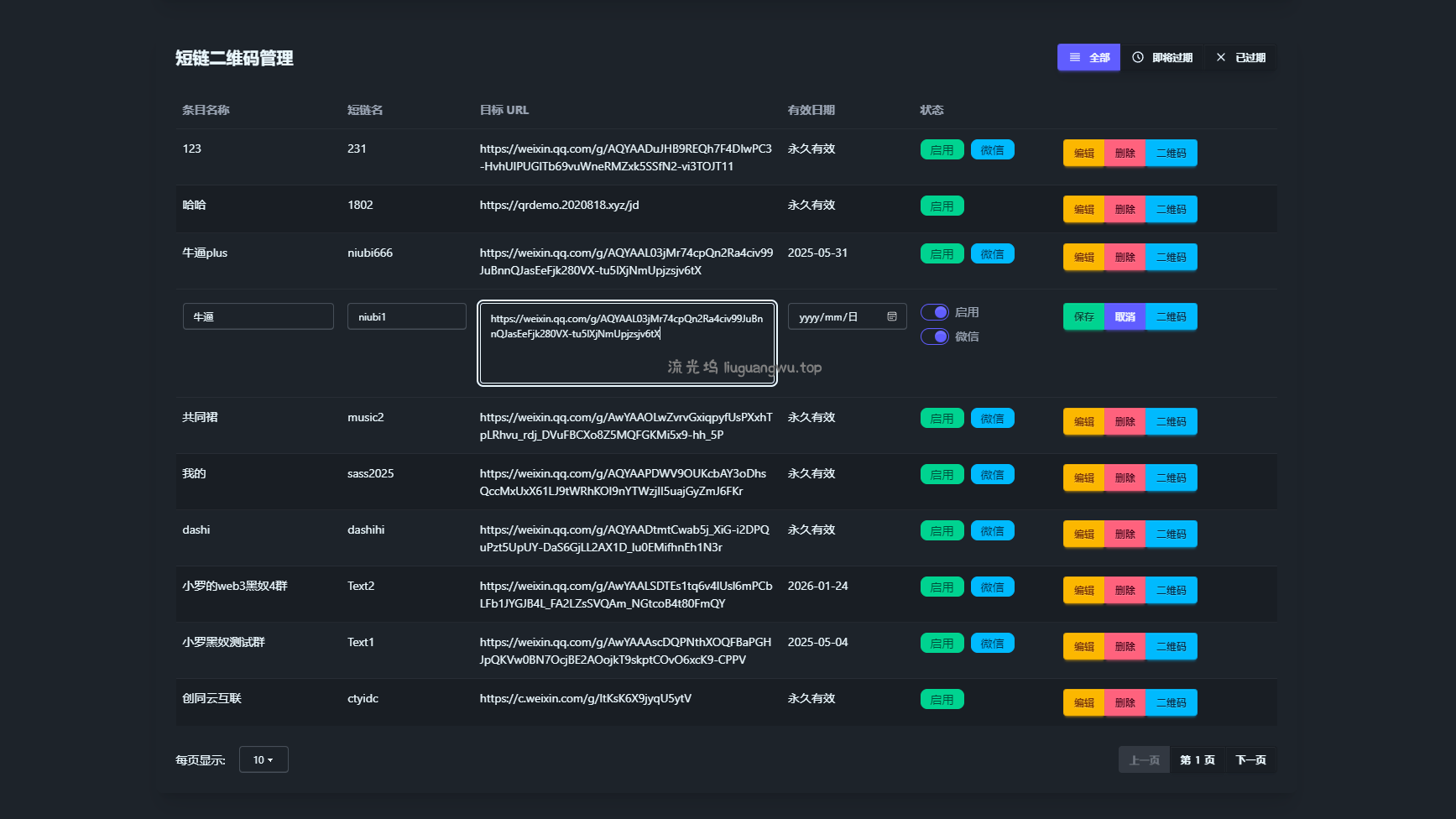The width and height of the screenshot is (1456, 819).
Task: Toggle the 启用 switch in edit row
Action: pyautogui.click(x=935, y=312)
